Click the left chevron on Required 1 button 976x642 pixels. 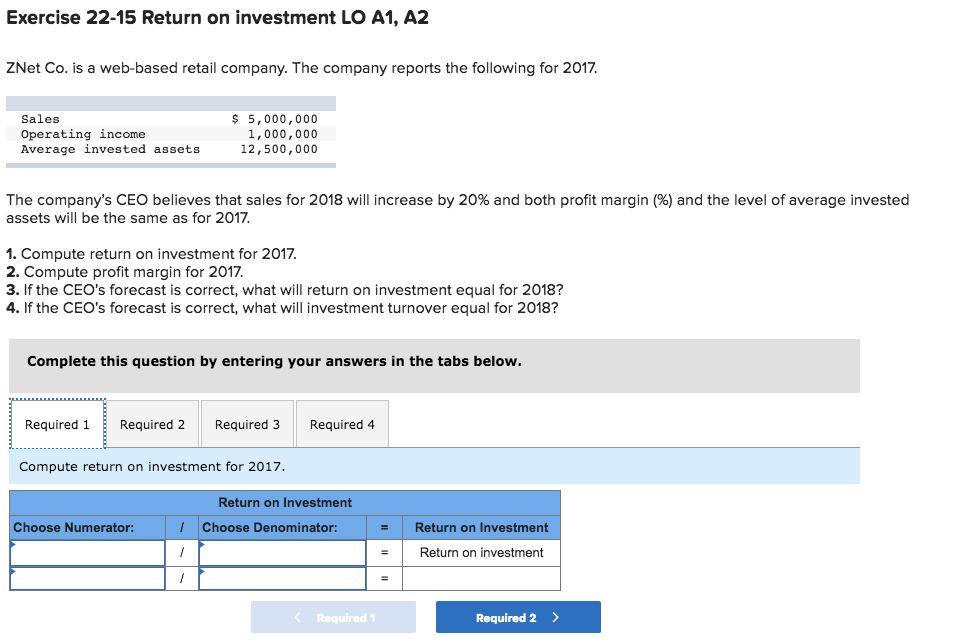[296, 617]
